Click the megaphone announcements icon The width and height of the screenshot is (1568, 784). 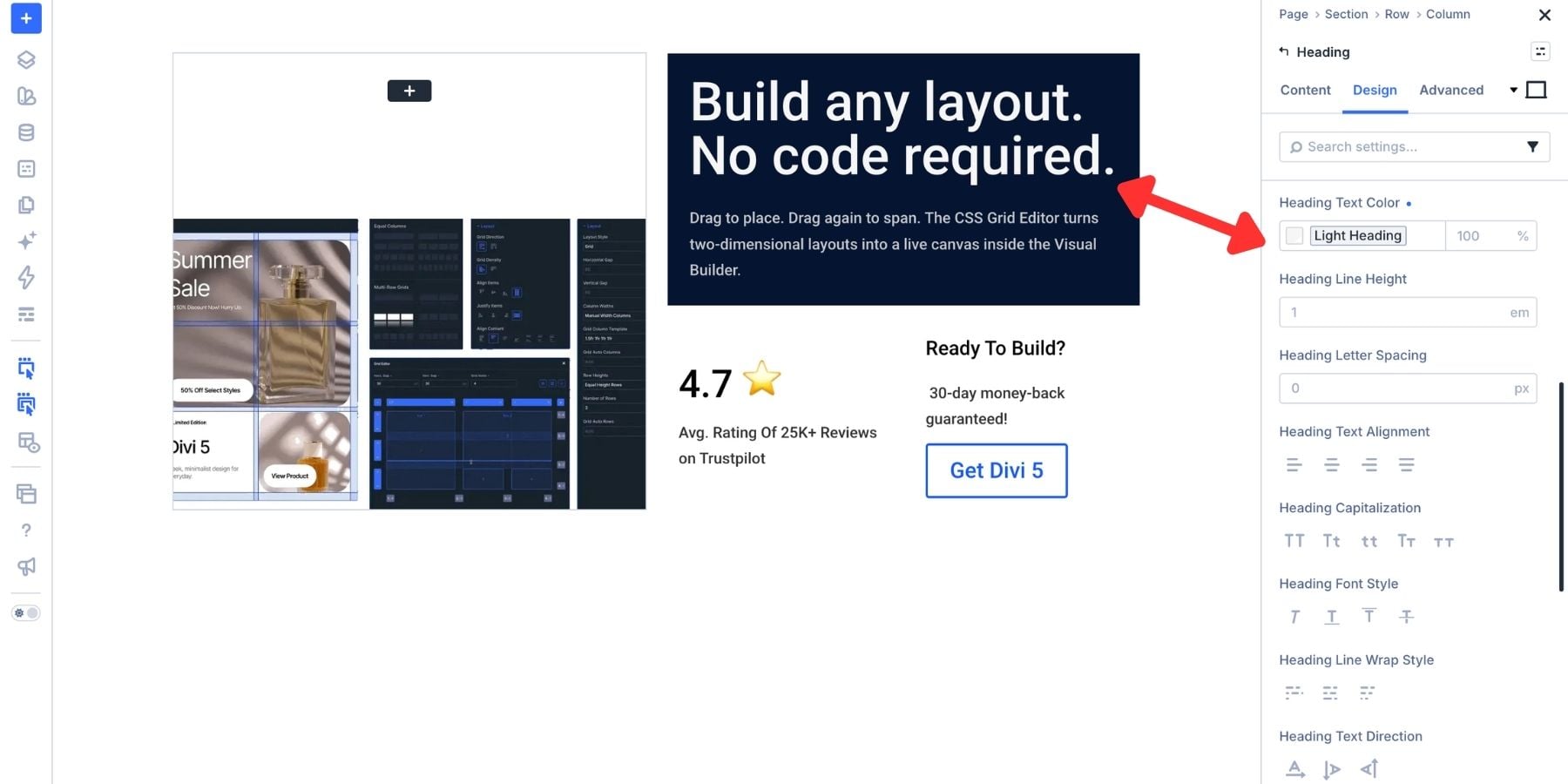coord(26,566)
